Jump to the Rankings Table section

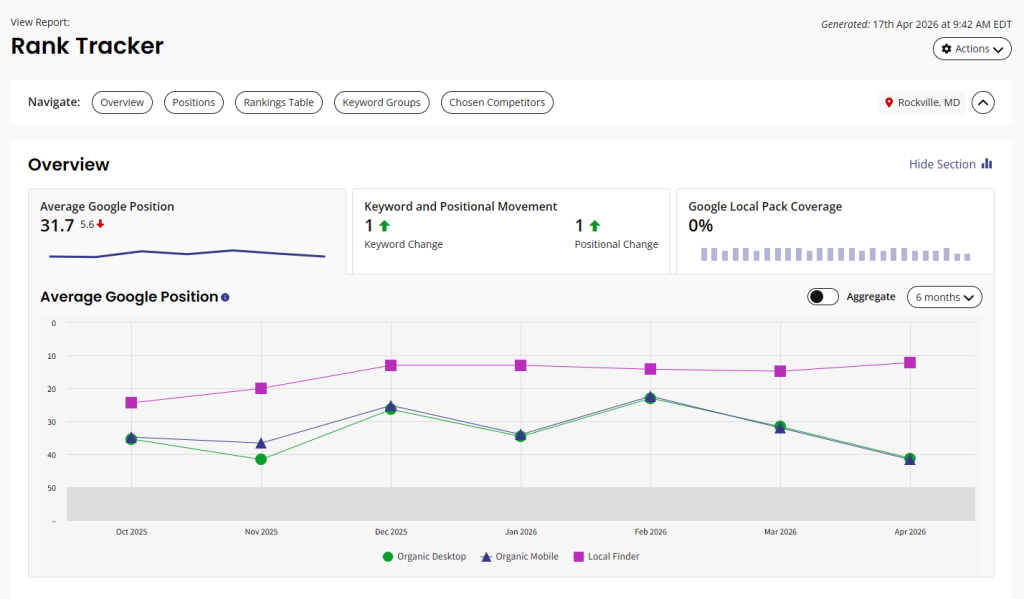(279, 103)
